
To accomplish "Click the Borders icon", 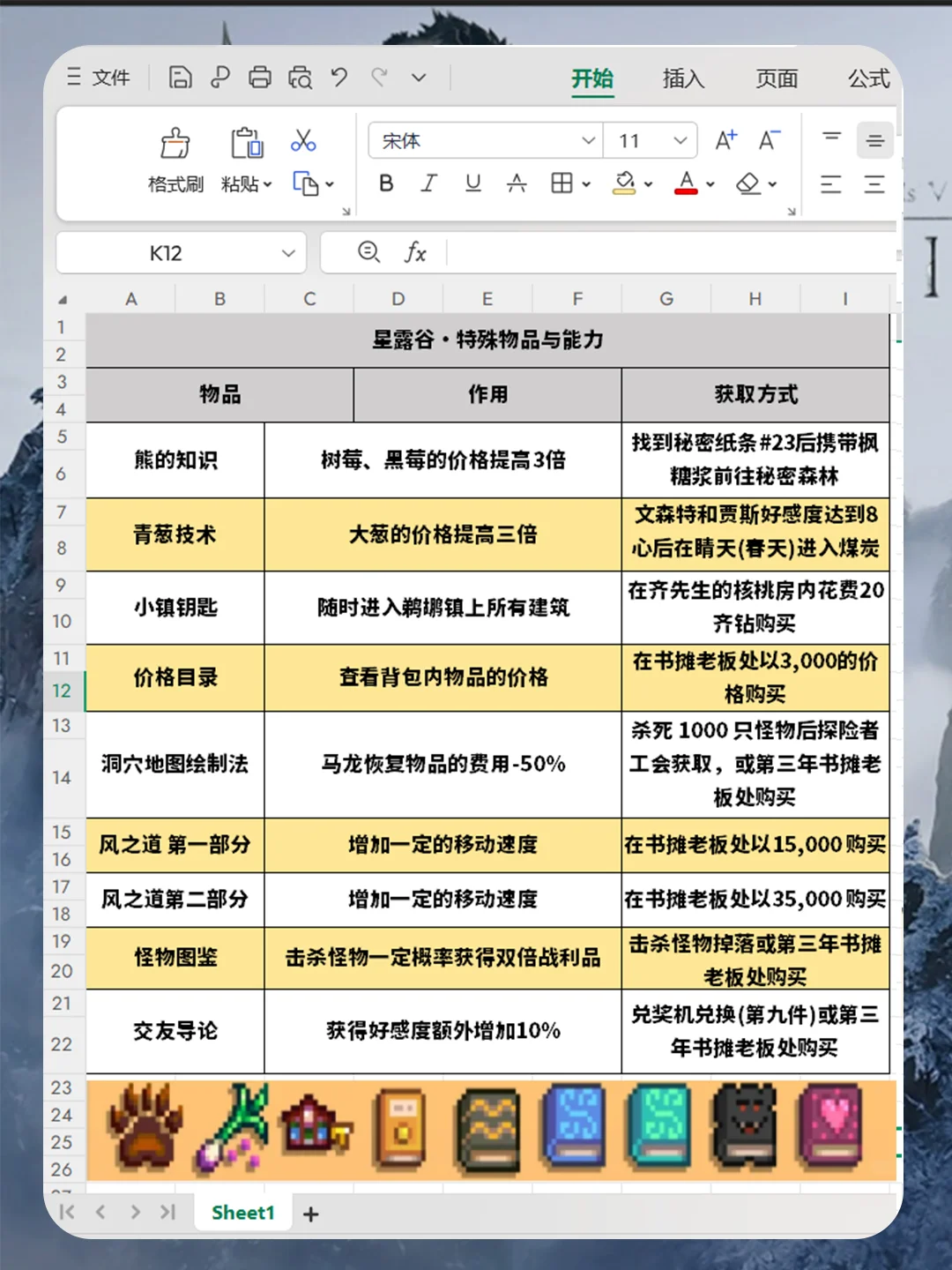I will 562,183.
